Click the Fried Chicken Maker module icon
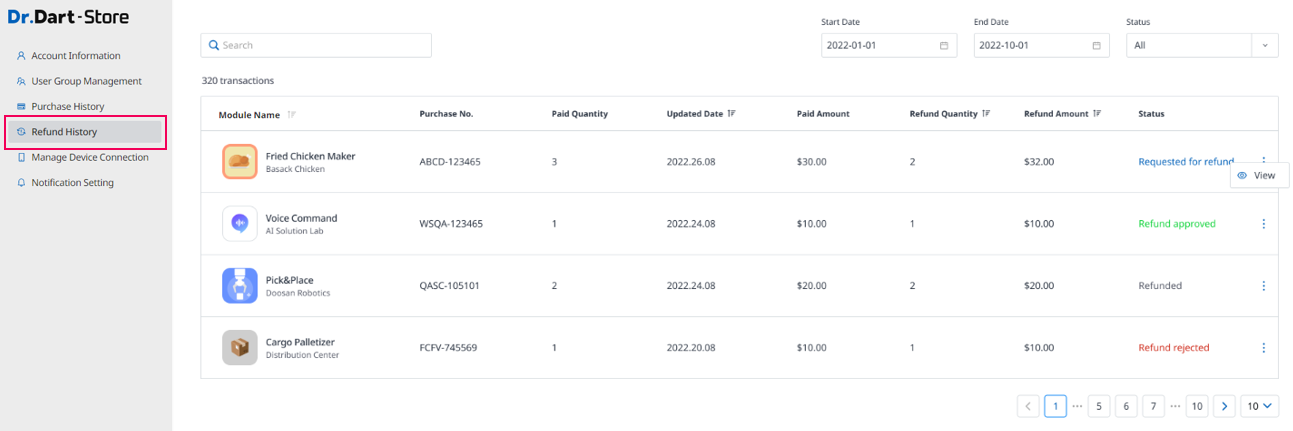The image size is (1293, 431). pyautogui.click(x=240, y=162)
